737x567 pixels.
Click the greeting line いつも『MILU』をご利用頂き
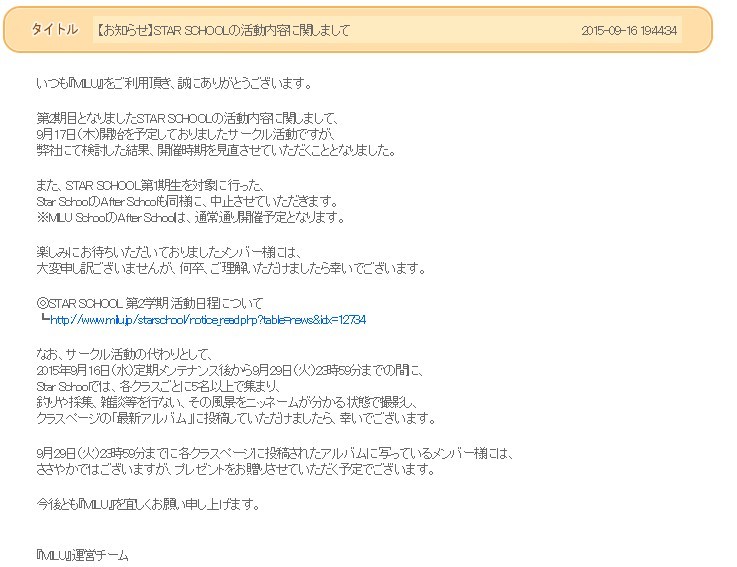[174, 83]
